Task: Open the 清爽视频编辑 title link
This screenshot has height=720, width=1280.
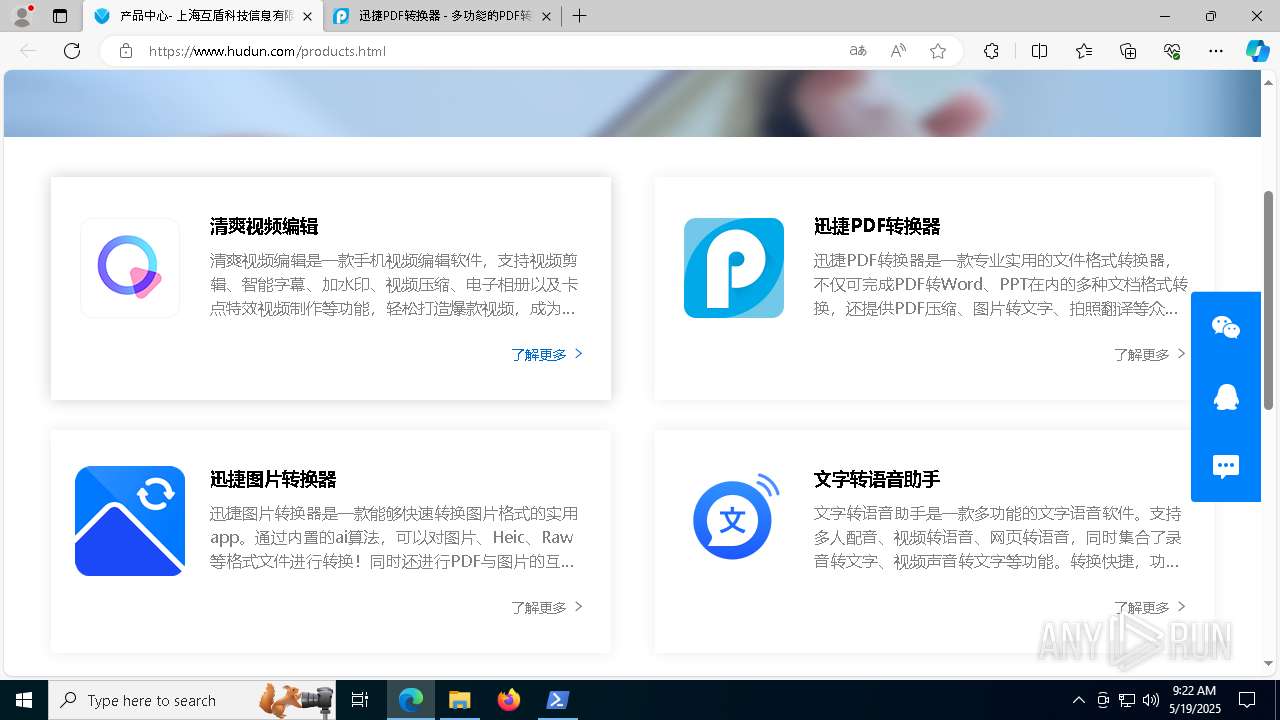Action: pos(264,226)
